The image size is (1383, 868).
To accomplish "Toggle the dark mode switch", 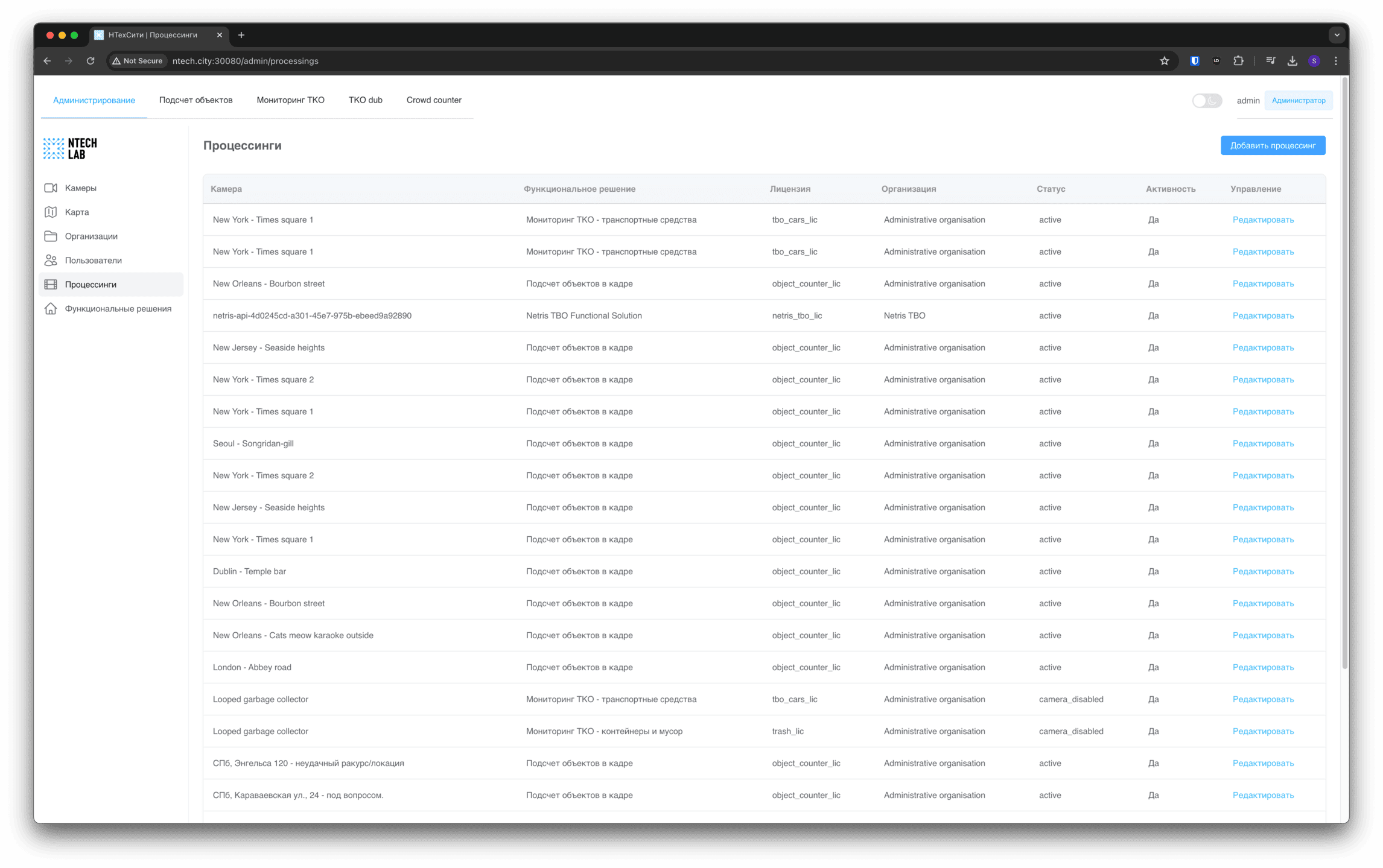I will coord(1207,101).
